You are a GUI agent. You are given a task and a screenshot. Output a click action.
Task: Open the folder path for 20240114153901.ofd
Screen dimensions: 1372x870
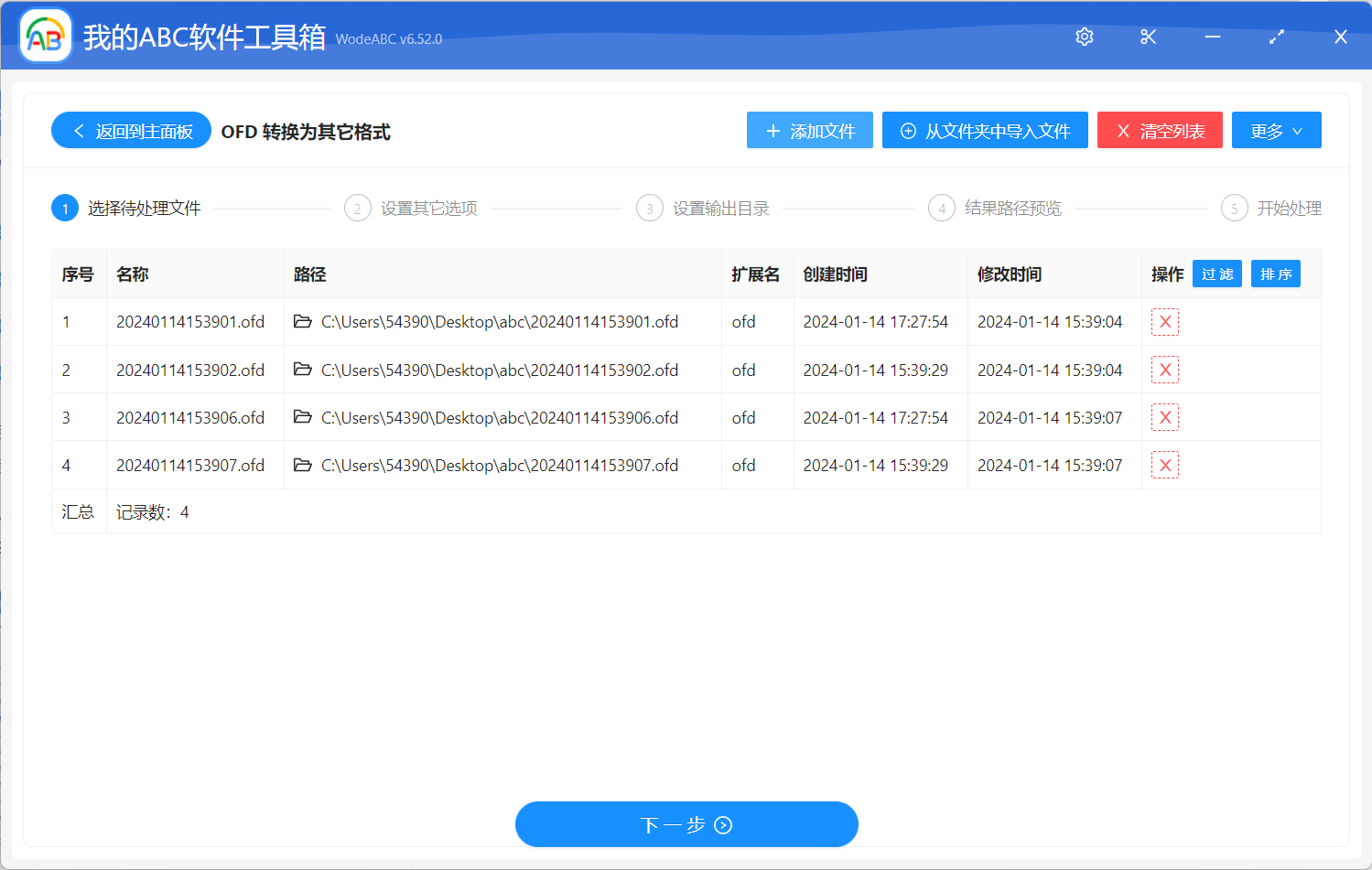pyautogui.click(x=302, y=321)
